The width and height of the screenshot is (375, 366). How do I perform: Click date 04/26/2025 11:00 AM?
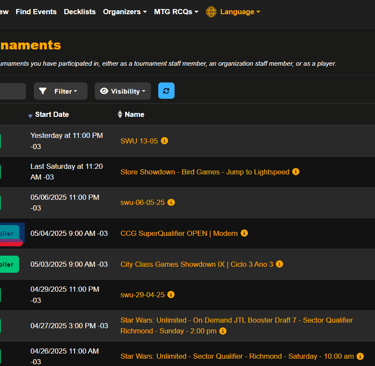tap(65, 356)
